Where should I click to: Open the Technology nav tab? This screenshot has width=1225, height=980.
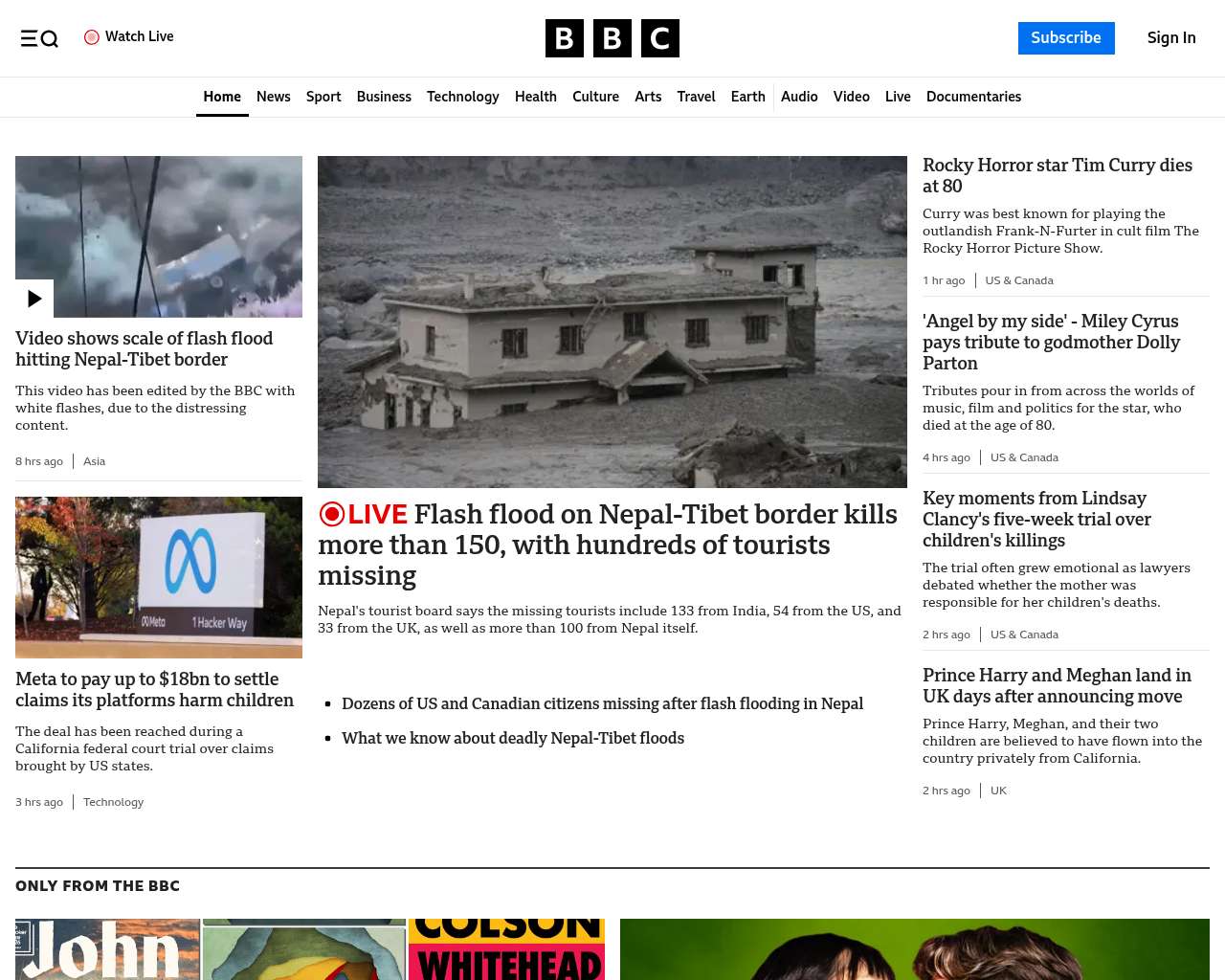(463, 97)
